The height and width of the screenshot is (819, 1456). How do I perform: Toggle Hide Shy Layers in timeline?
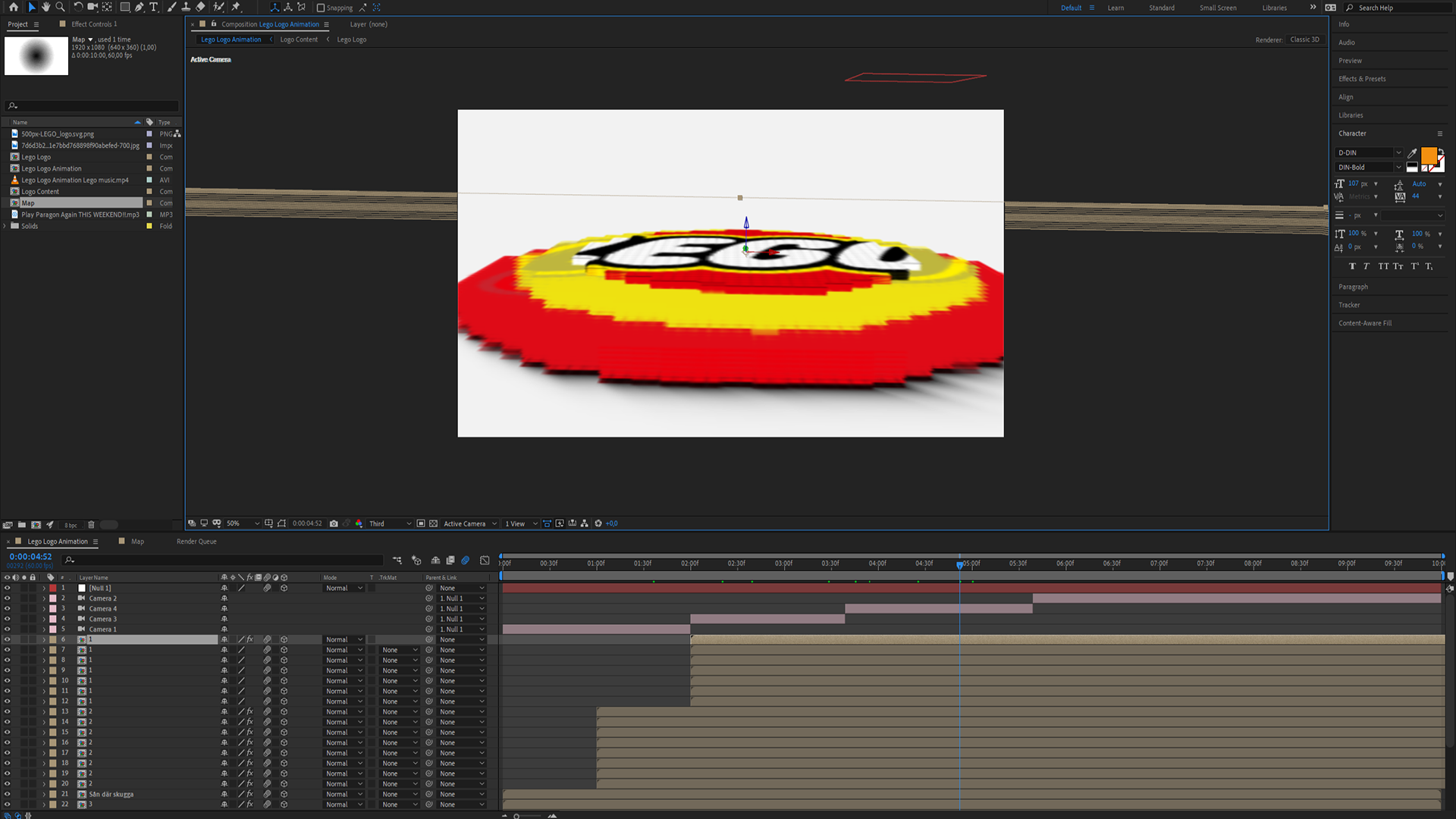435,560
